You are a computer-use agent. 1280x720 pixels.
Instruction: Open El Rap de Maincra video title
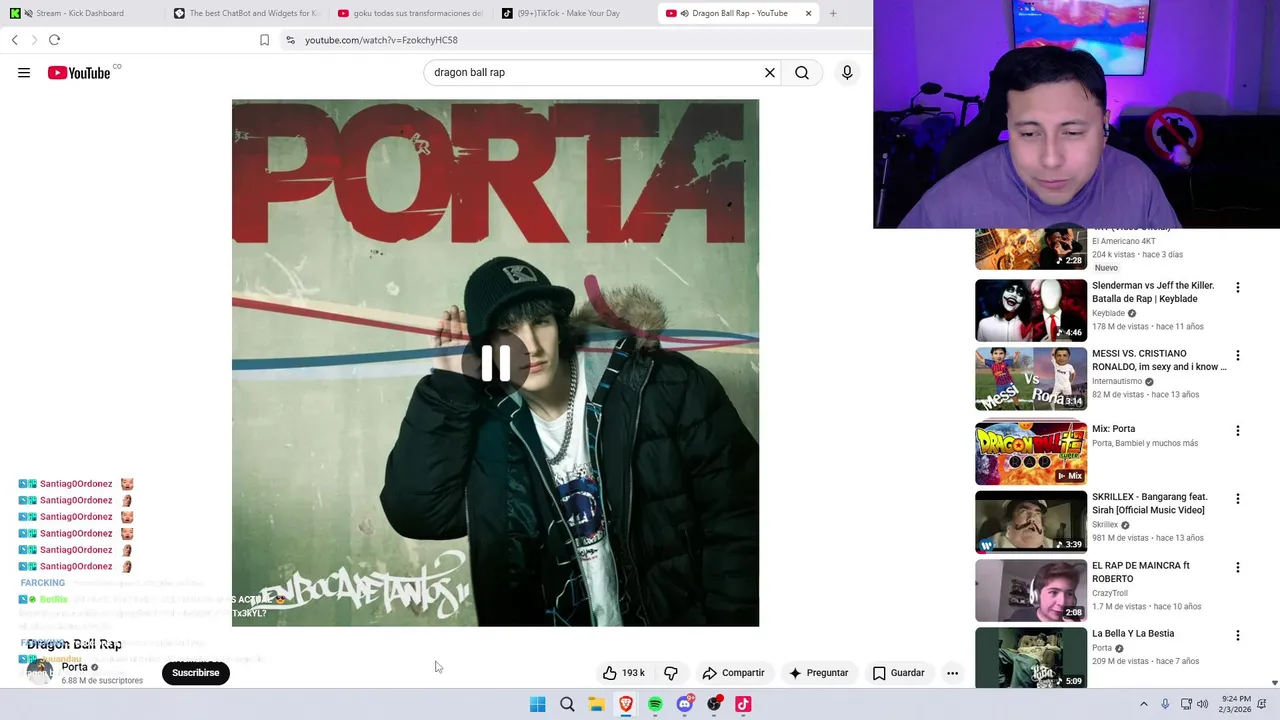[x=1141, y=572]
